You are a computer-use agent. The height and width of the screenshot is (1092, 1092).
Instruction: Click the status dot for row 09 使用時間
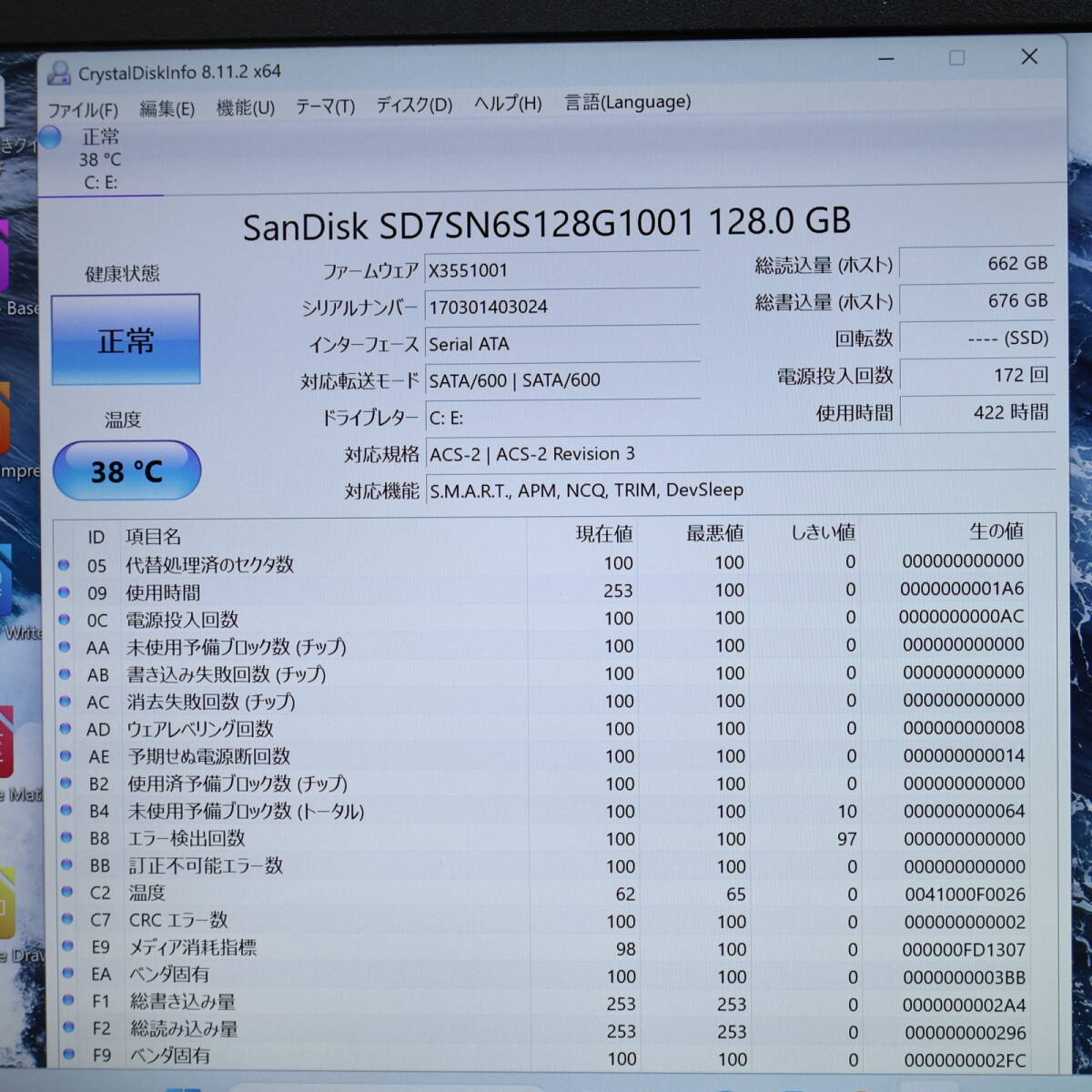click(64, 592)
